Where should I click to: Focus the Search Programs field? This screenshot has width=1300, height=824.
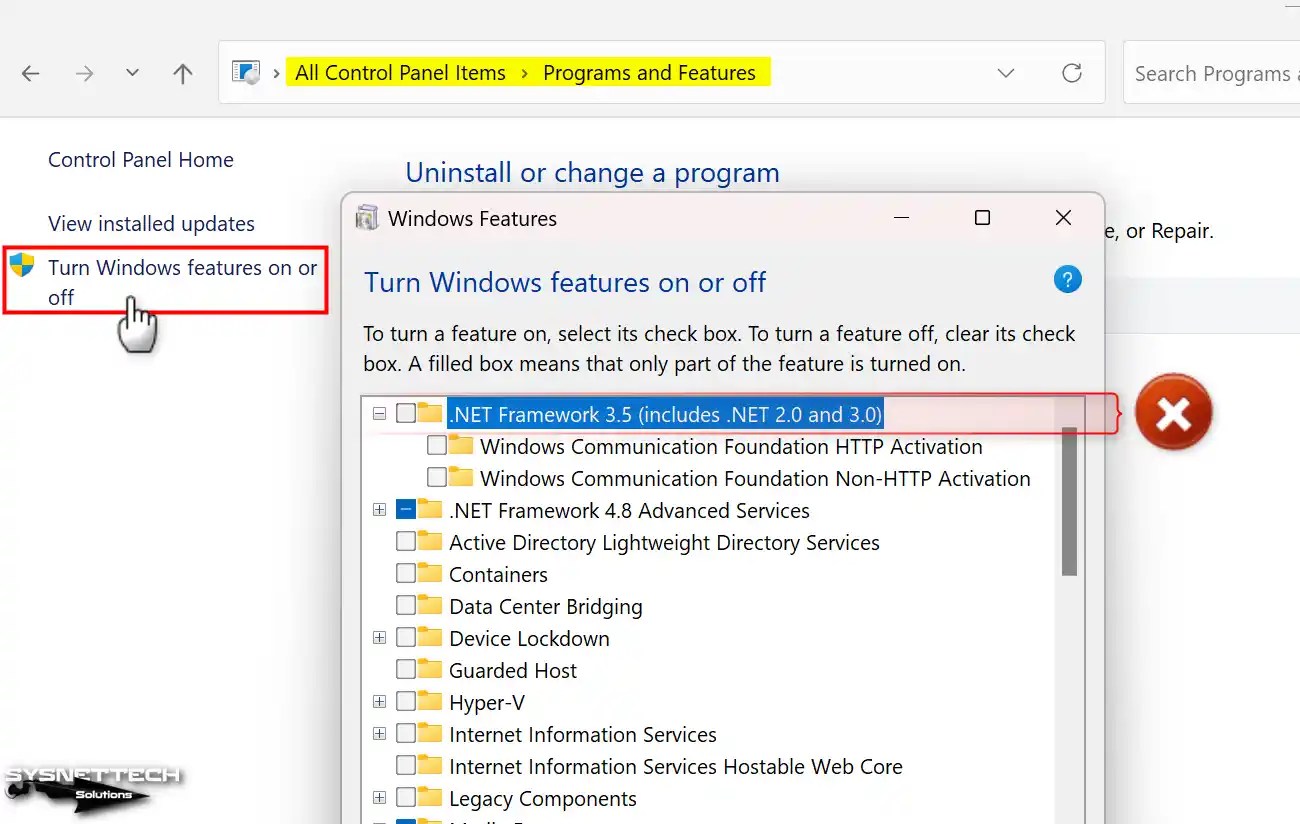(x=1212, y=73)
